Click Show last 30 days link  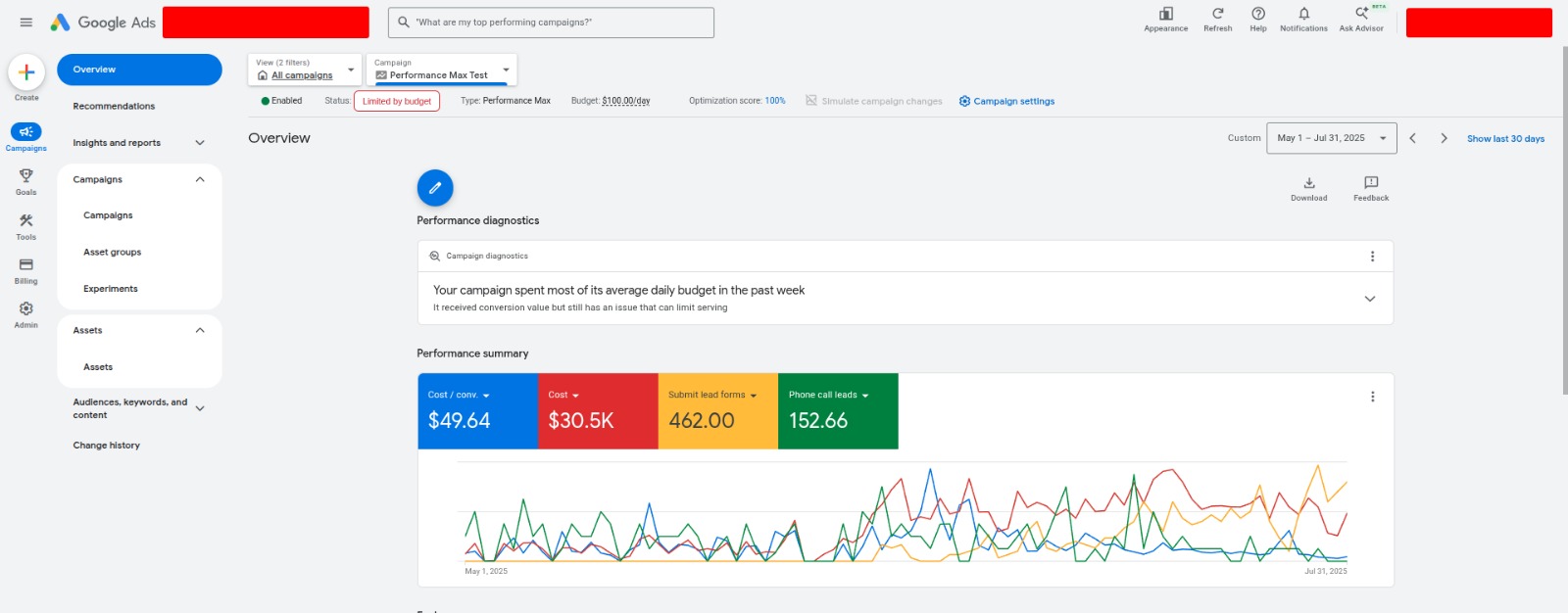1505,139
